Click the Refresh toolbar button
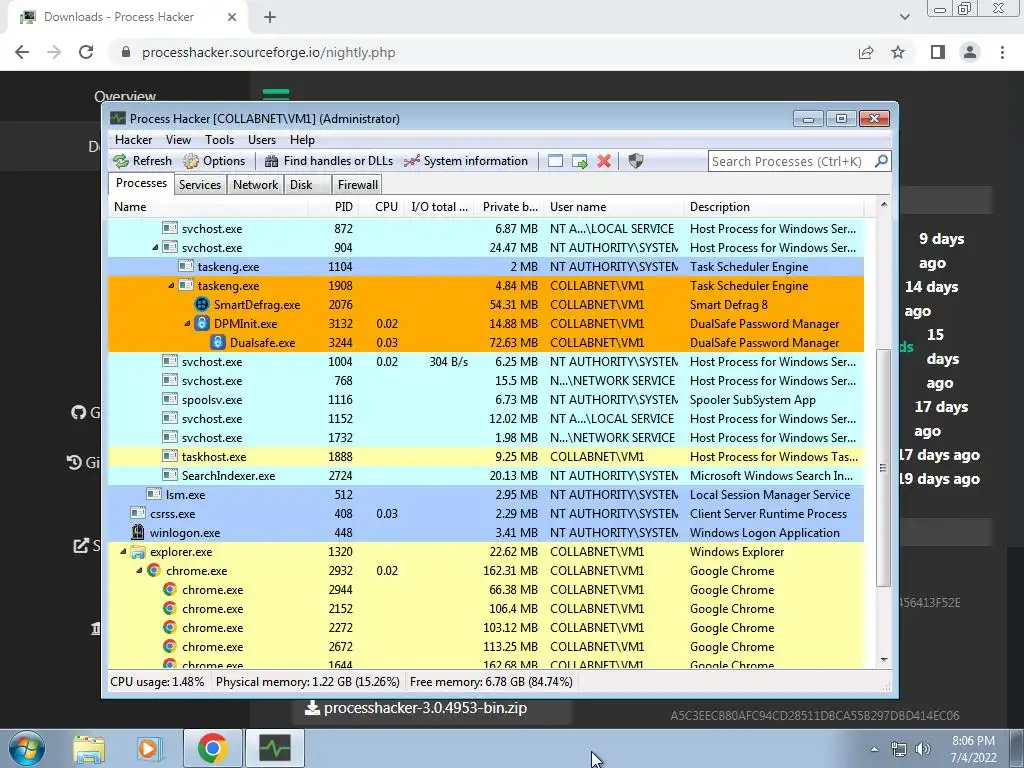Image resolution: width=1024 pixels, height=768 pixels. tap(142, 161)
